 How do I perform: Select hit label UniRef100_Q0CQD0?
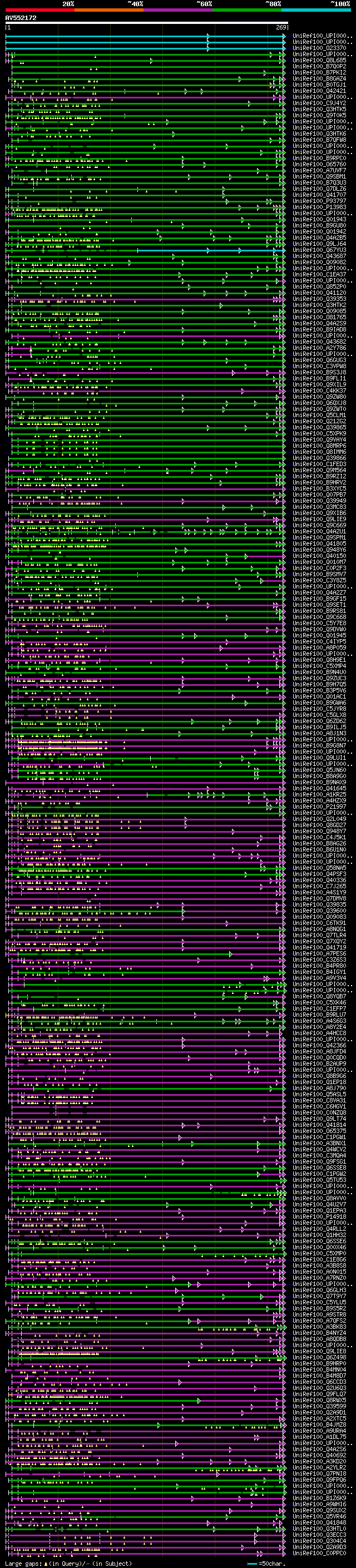[x=319, y=1058]
